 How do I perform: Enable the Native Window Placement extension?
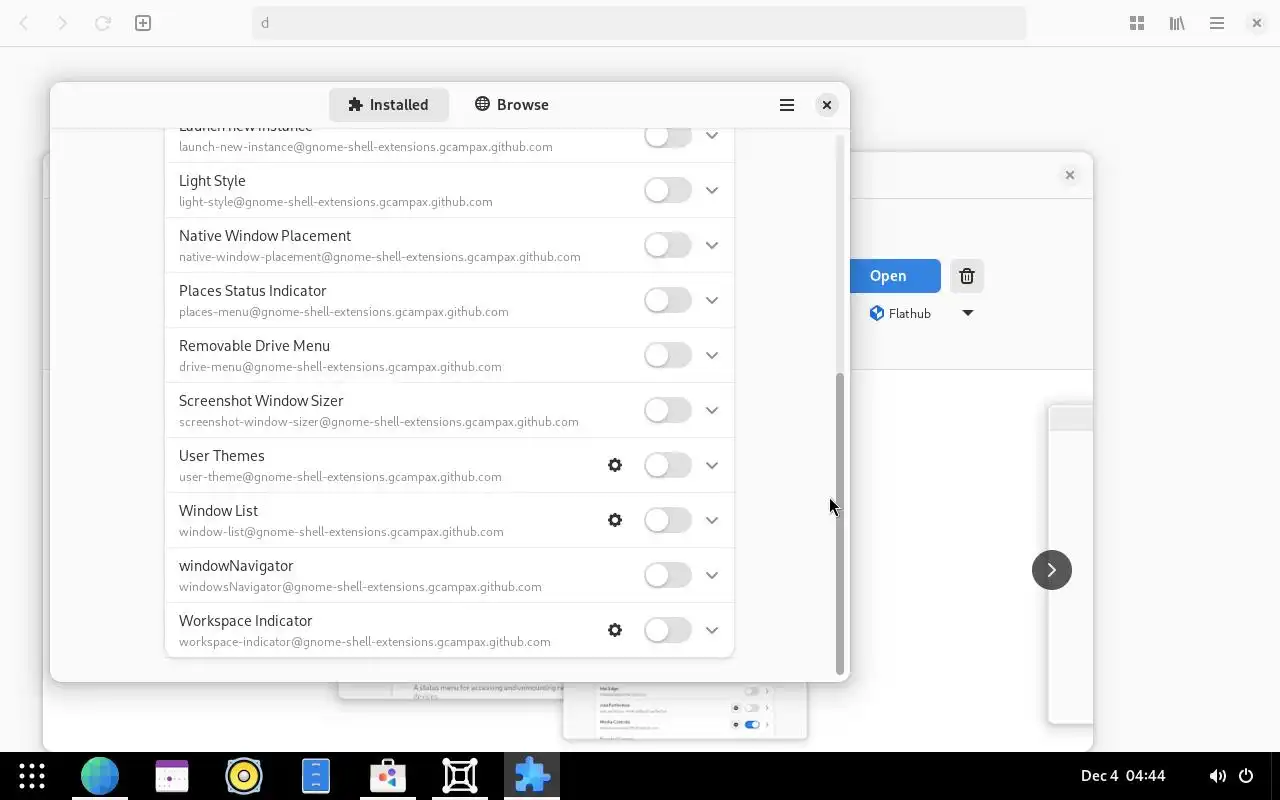(668, 245)
